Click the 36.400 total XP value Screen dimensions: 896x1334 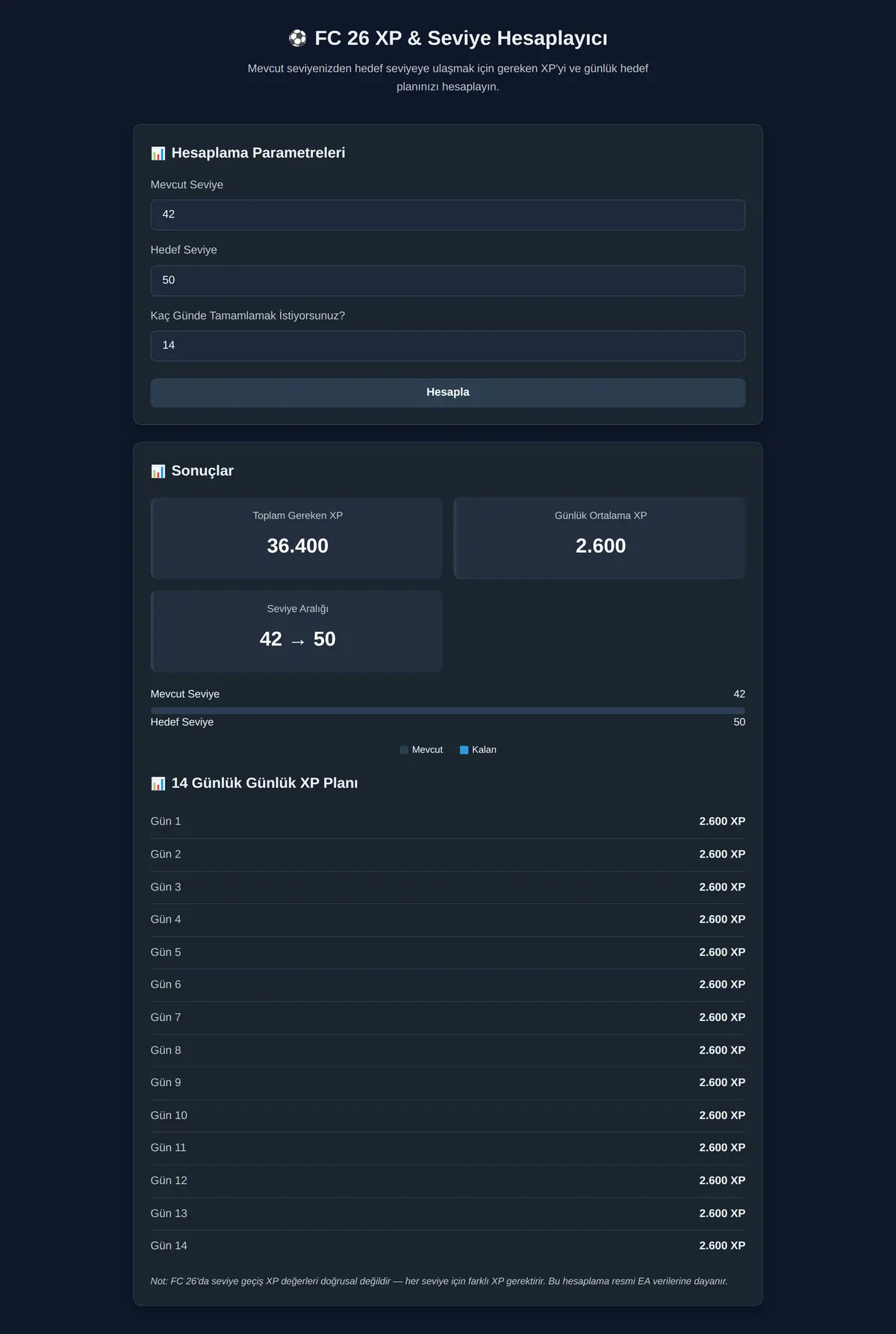298,546
